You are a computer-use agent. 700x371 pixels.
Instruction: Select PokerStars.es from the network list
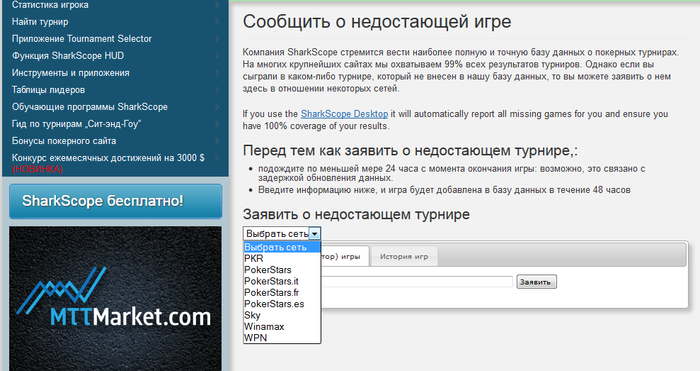click(282, 304)
